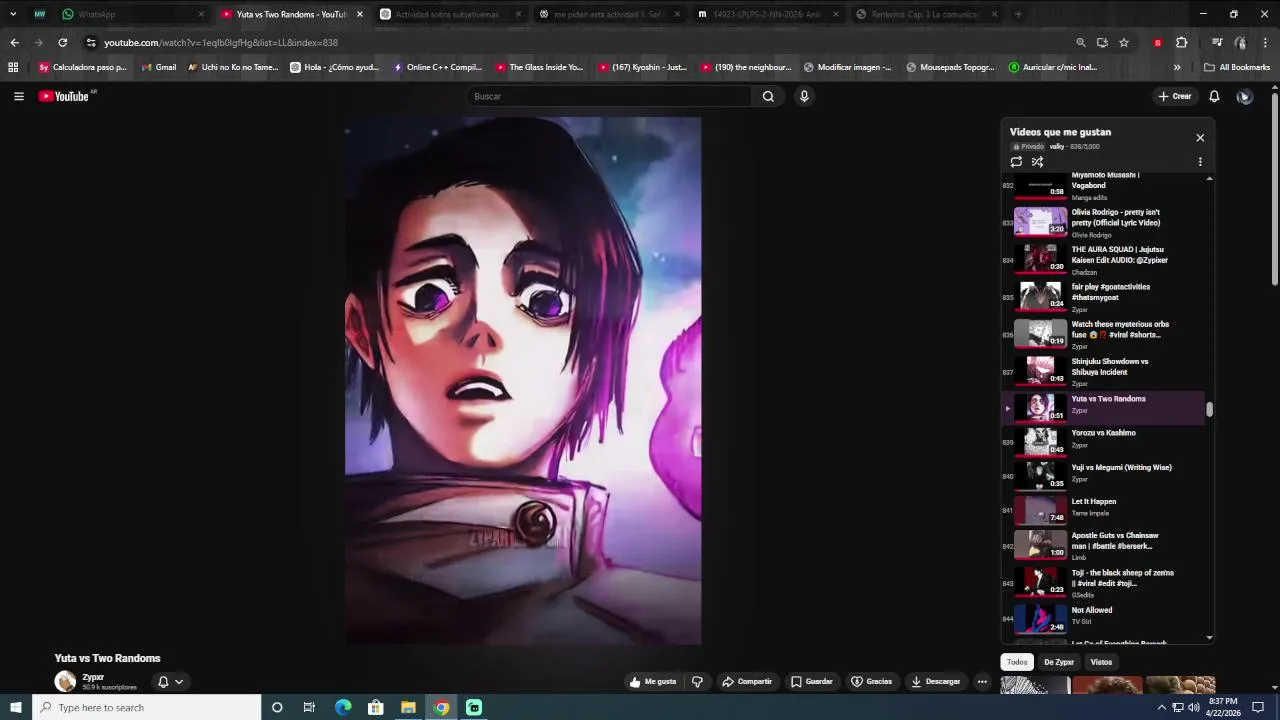The image size is (1280, 720).
Task: Open Toji - the black sheep entry
Action: (1105, 583)
